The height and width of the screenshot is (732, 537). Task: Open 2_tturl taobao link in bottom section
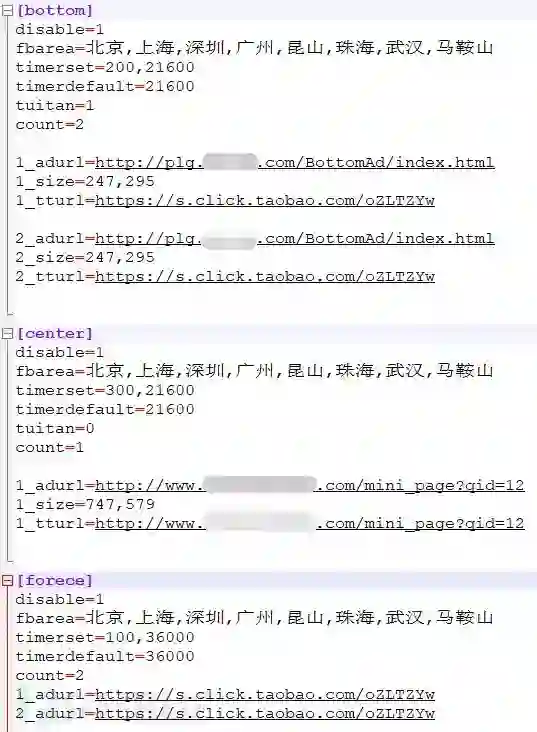coord(265,277)
